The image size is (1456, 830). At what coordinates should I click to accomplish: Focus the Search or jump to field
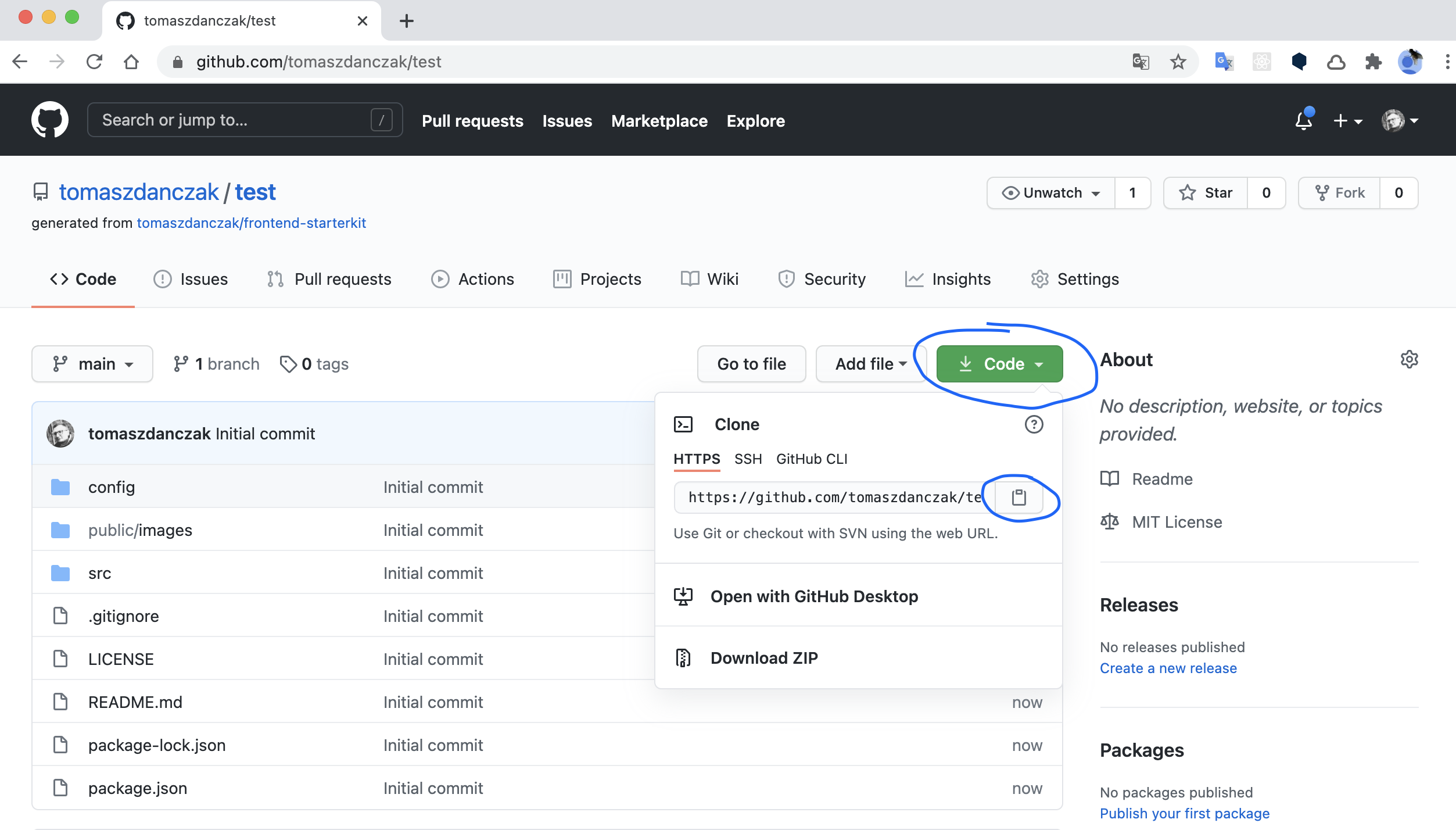(245, 120)
